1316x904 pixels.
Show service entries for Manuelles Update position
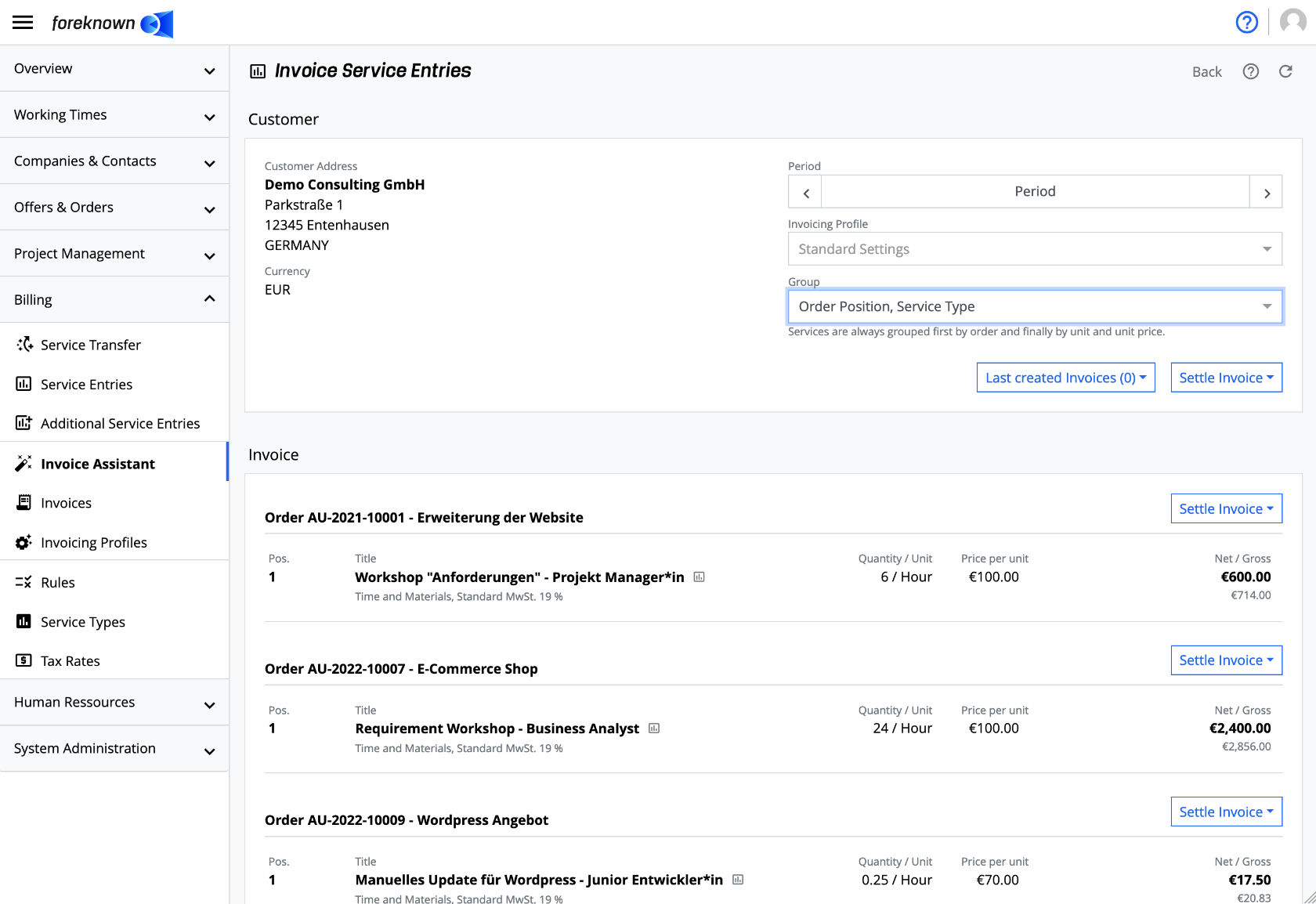tap(738, 880)
